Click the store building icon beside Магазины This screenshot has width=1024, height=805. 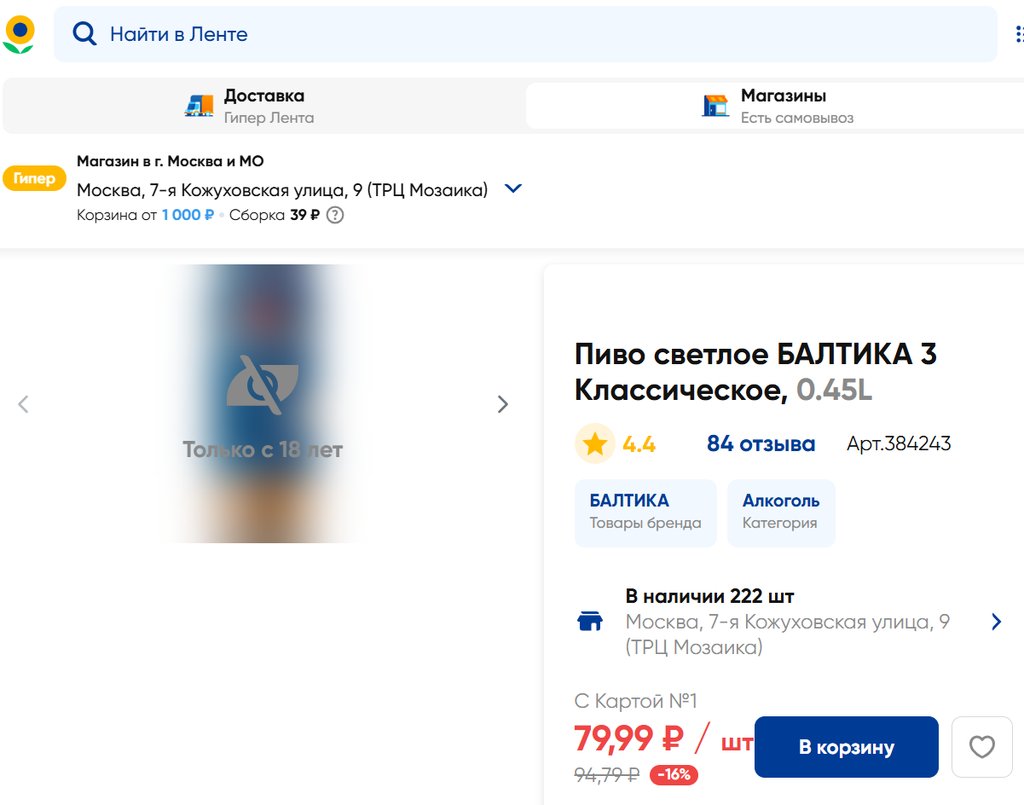tap(715, 106)
